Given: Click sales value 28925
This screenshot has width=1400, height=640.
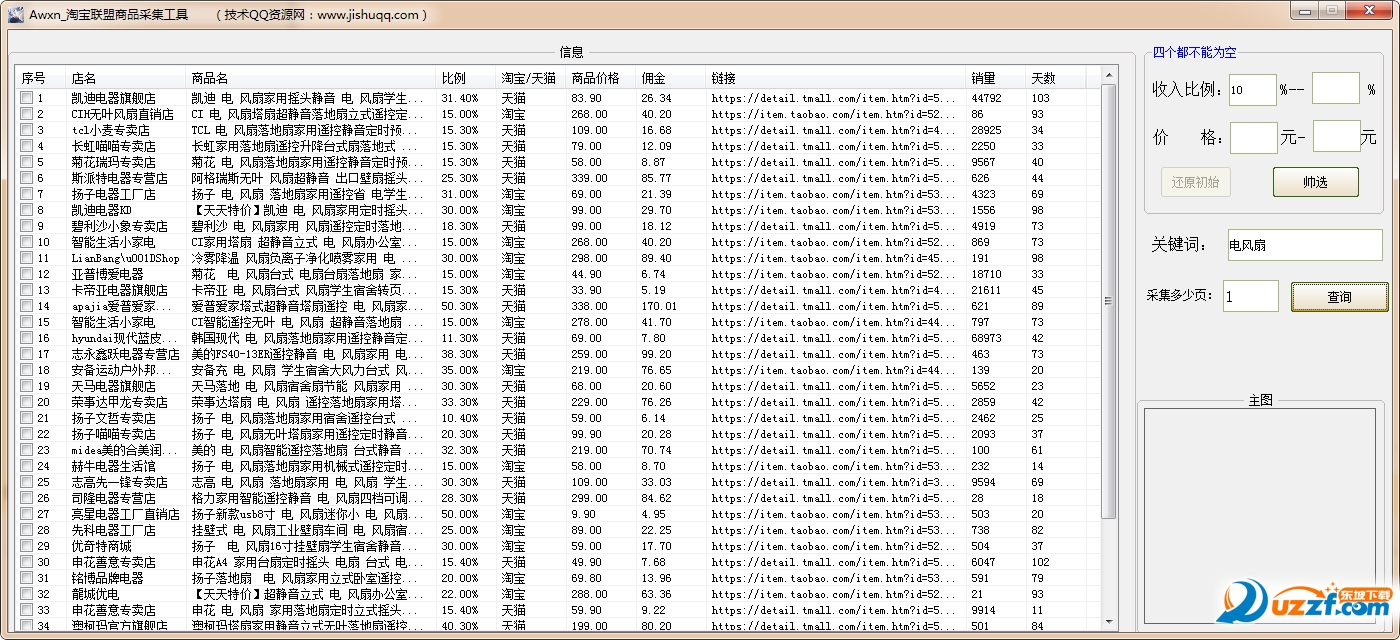Looking at the screenshot, I should coord(986,130).
